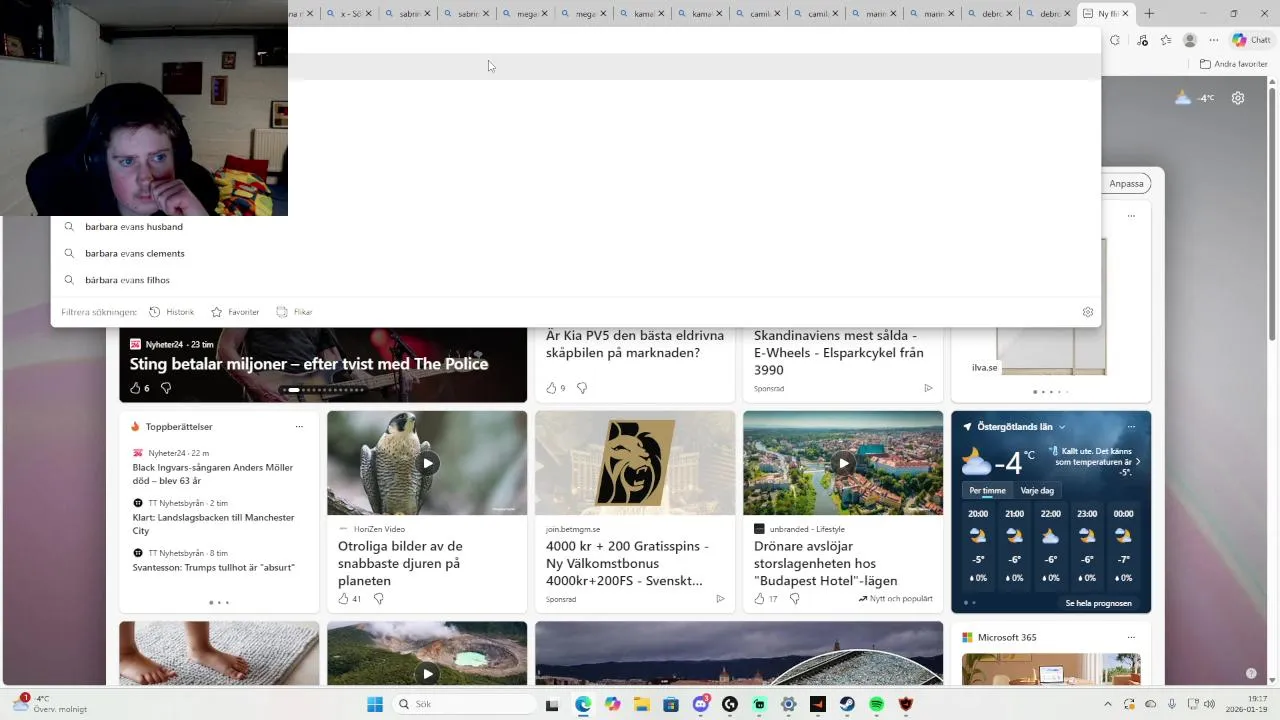Like the Otroliga bilder article
Screen dimensions: 1280x720
point(343,599)
